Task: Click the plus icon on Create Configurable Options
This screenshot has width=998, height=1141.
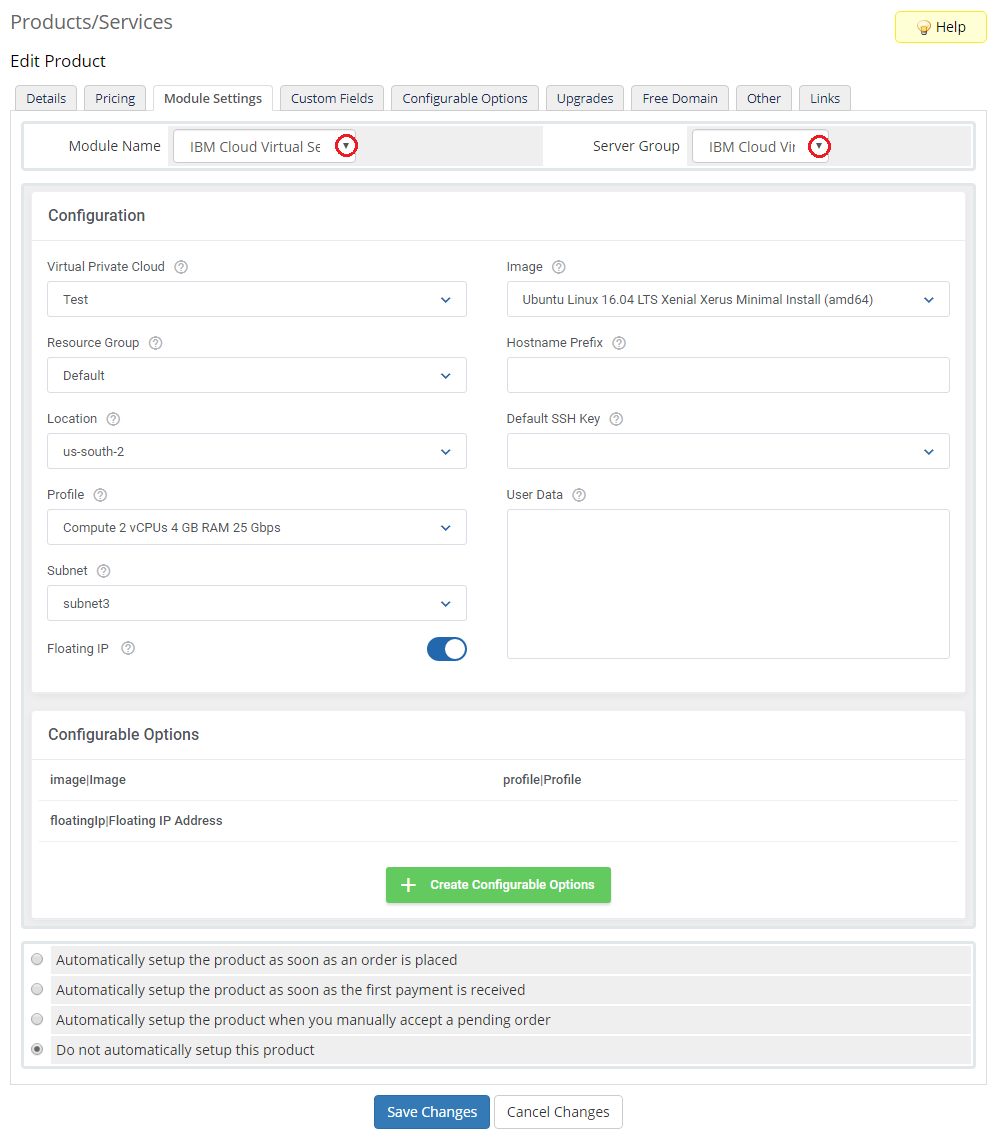Action: tap(408, 885)
